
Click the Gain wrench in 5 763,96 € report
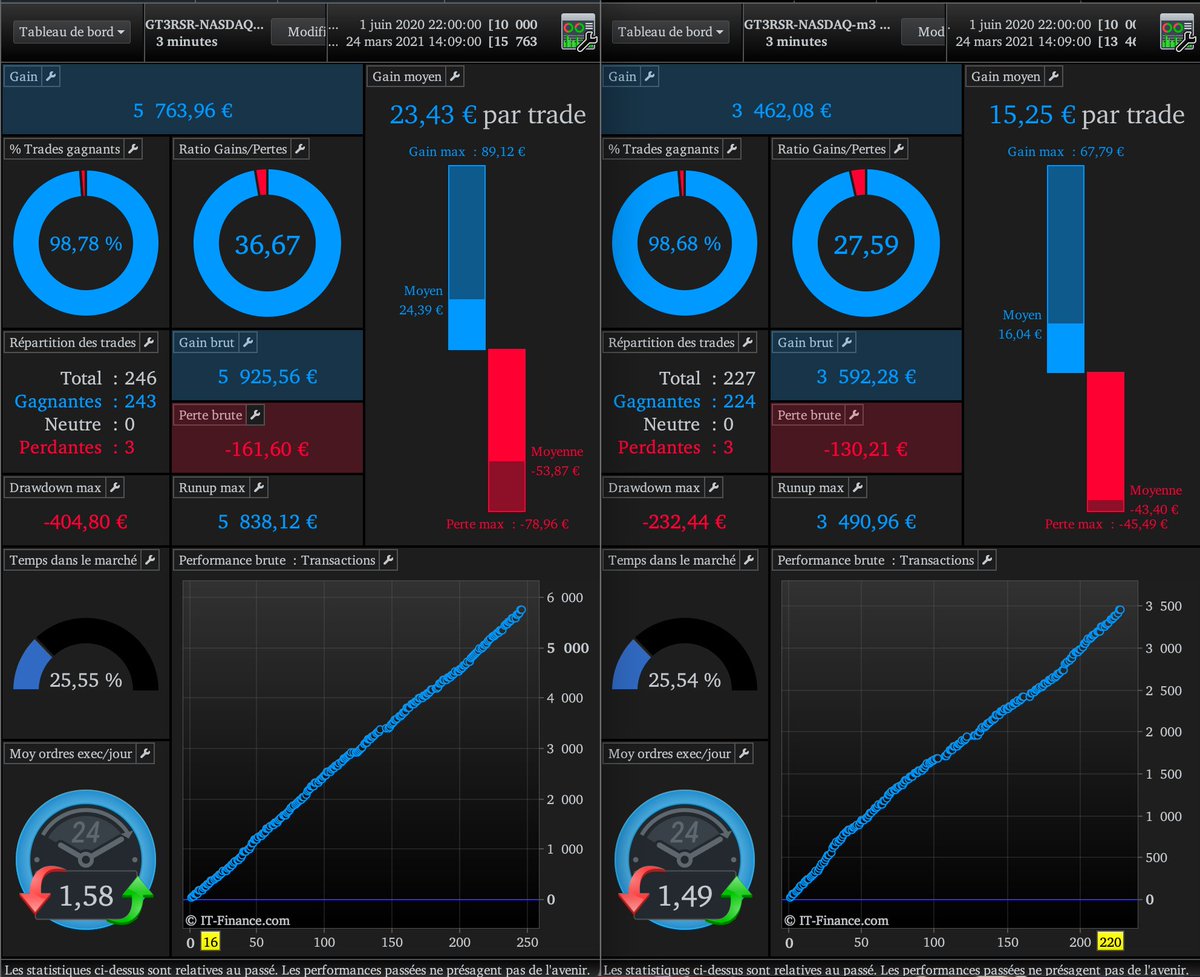point(51,76)
